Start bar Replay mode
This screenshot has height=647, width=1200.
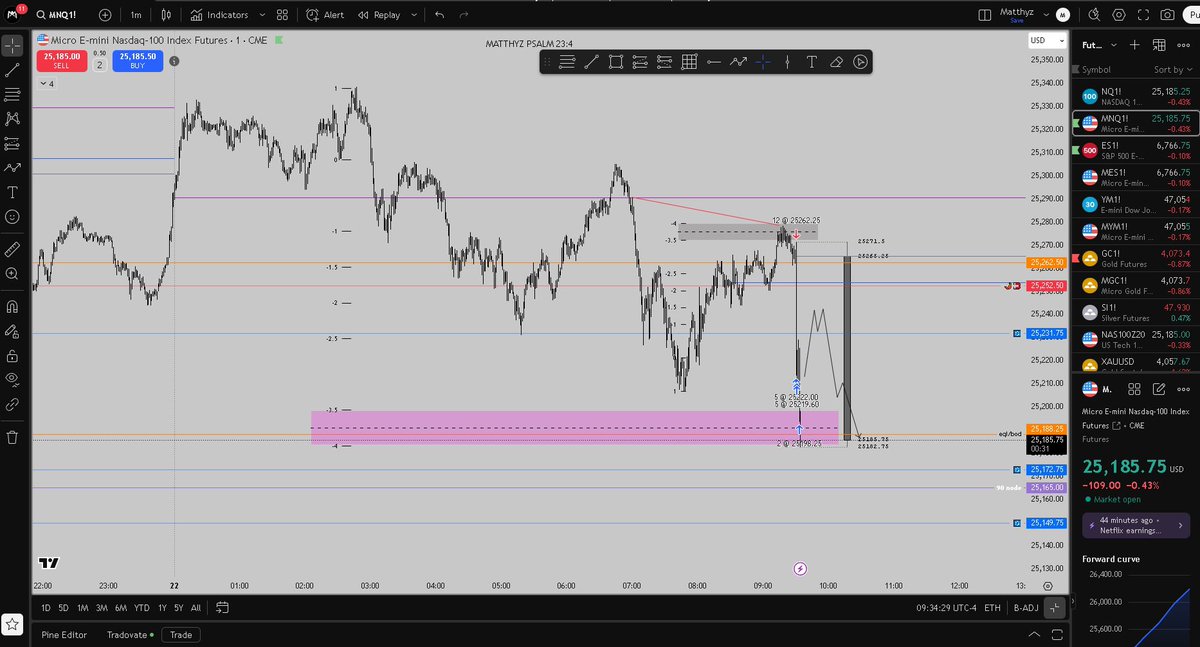(381, 15)
